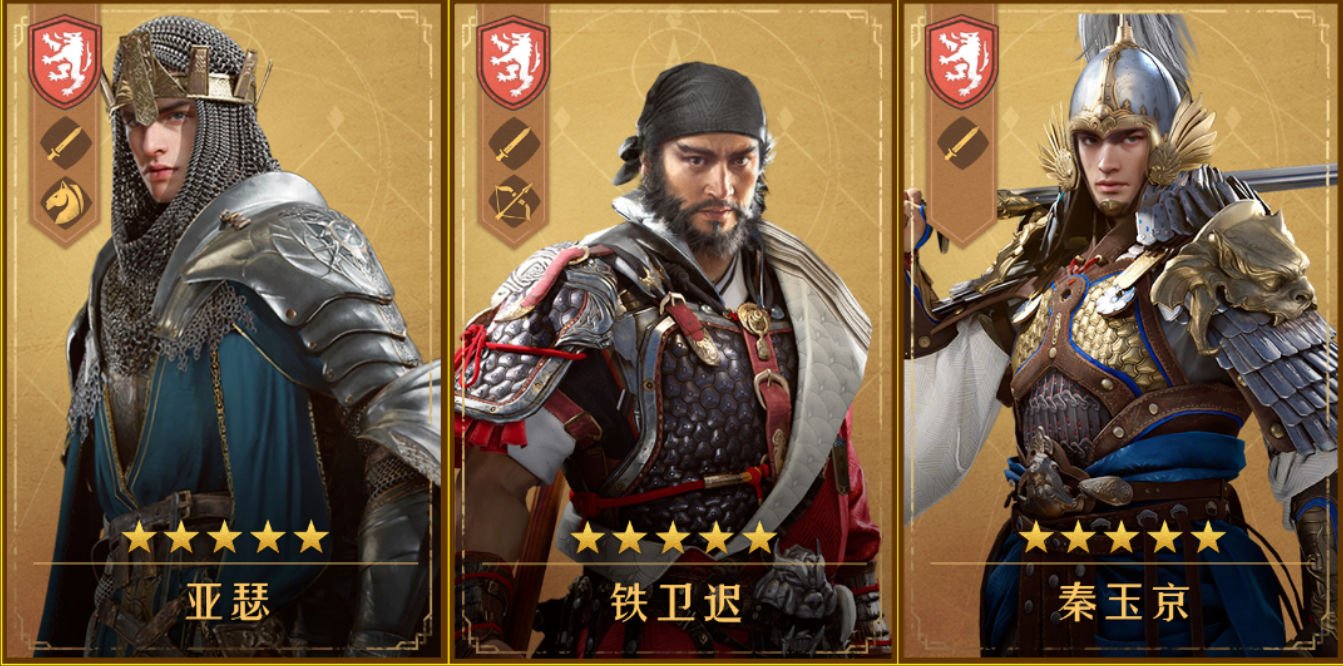This screenshot has height=666, width=1343.
Task: Click the hero name 铁卫迟
Action: click(676, 602)
